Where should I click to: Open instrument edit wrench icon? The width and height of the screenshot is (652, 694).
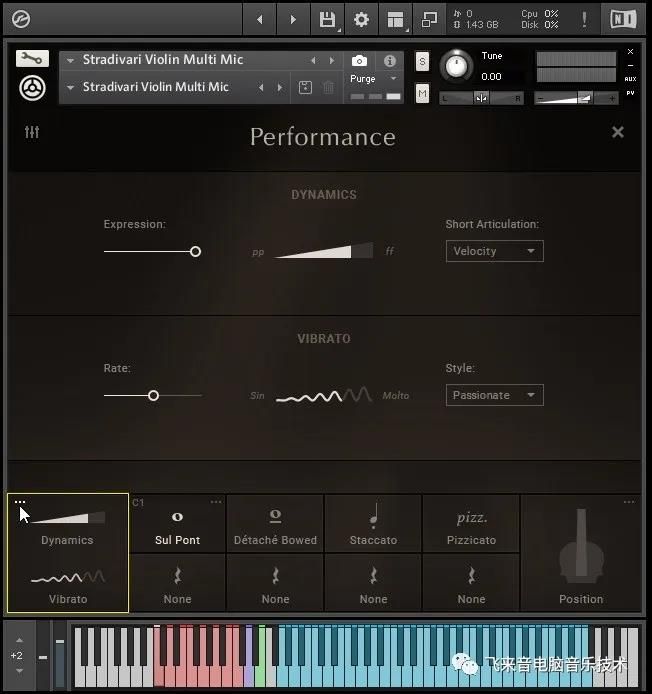[x=32, y=58]
